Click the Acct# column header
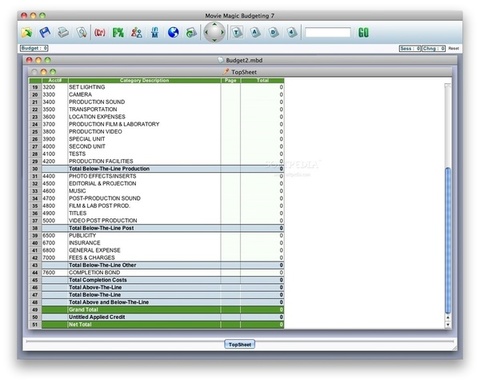The image size is (480, 383). [55, 80]
